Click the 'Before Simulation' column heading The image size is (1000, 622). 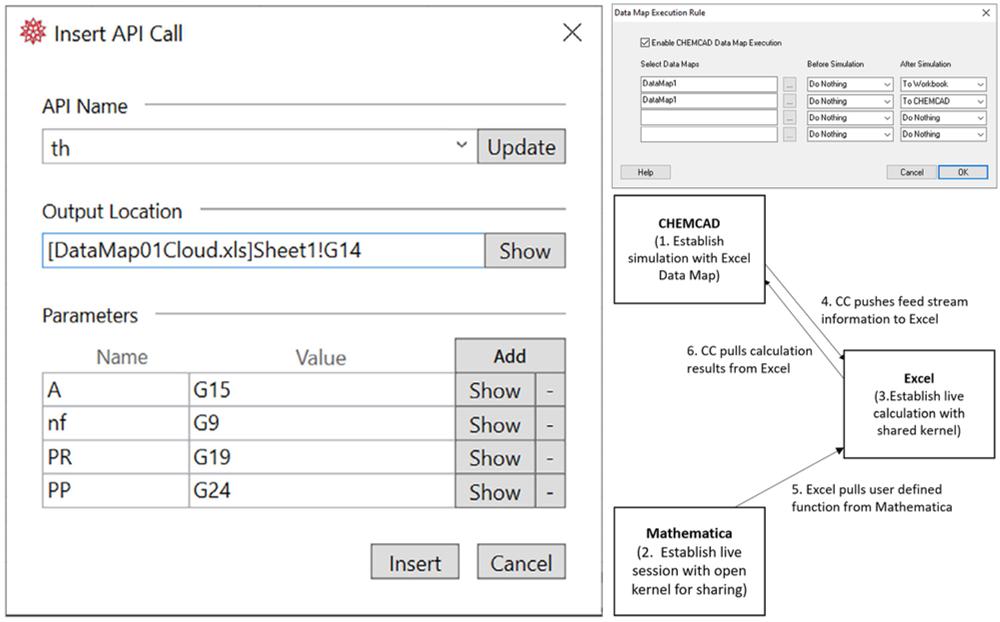[x=835, y=64]
